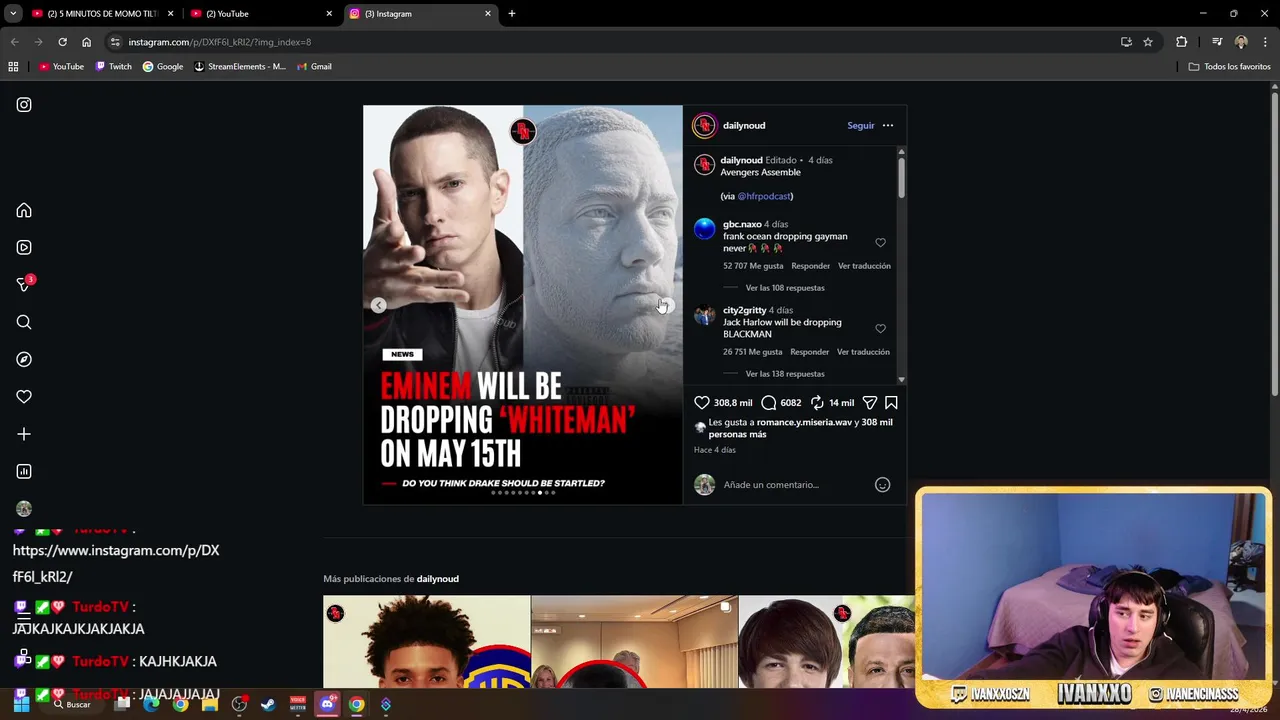Click comments scrollbar in post panel
This screenshot has height=720, width=1280.
[x=901, y=178]
